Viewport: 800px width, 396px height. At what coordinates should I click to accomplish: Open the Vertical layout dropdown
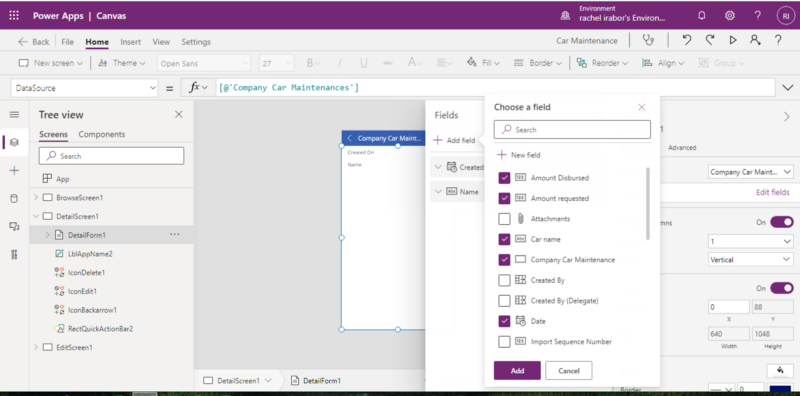(x=751, y=260)
